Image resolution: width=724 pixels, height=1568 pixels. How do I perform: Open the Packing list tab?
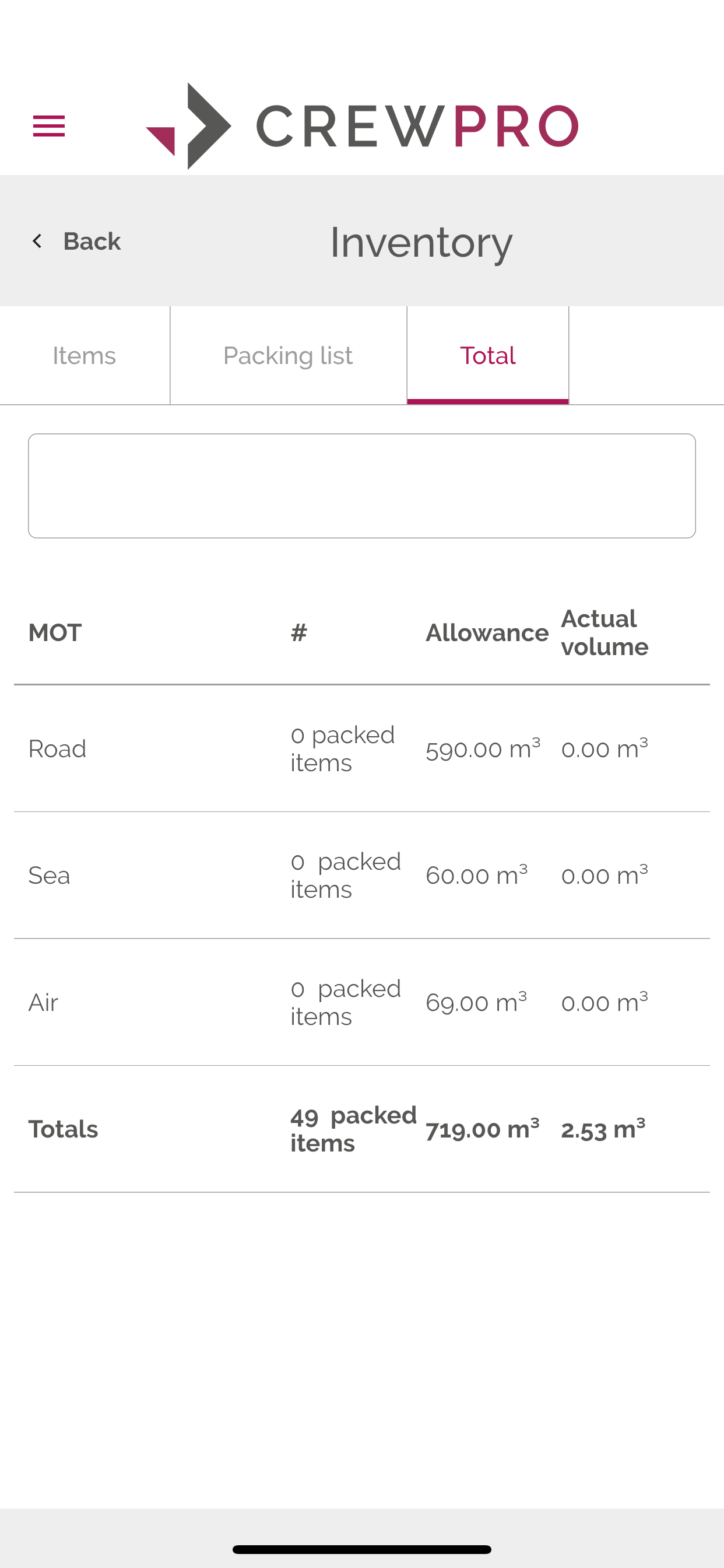point(288,355)
